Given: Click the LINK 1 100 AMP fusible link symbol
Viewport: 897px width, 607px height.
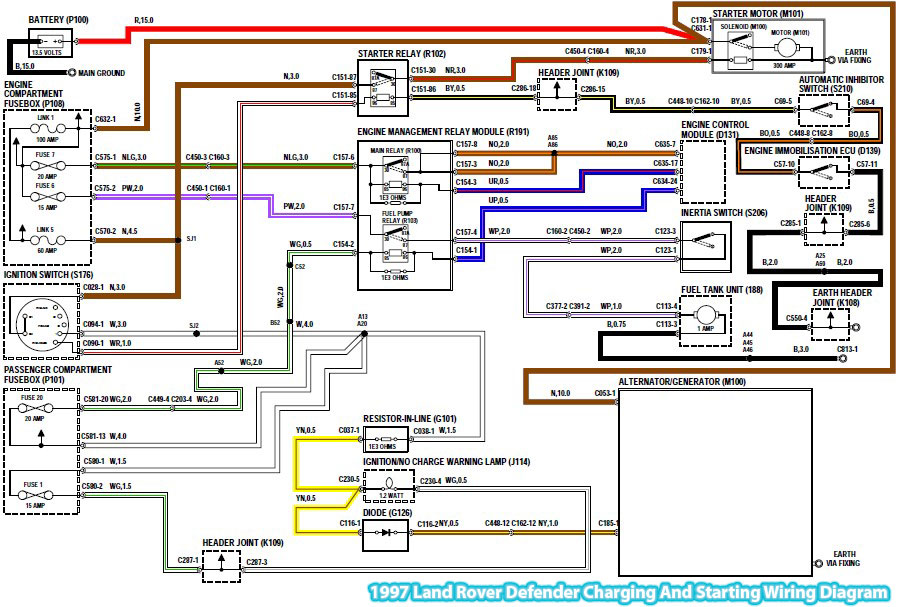Looking at the screenshot, I should 47,129.
